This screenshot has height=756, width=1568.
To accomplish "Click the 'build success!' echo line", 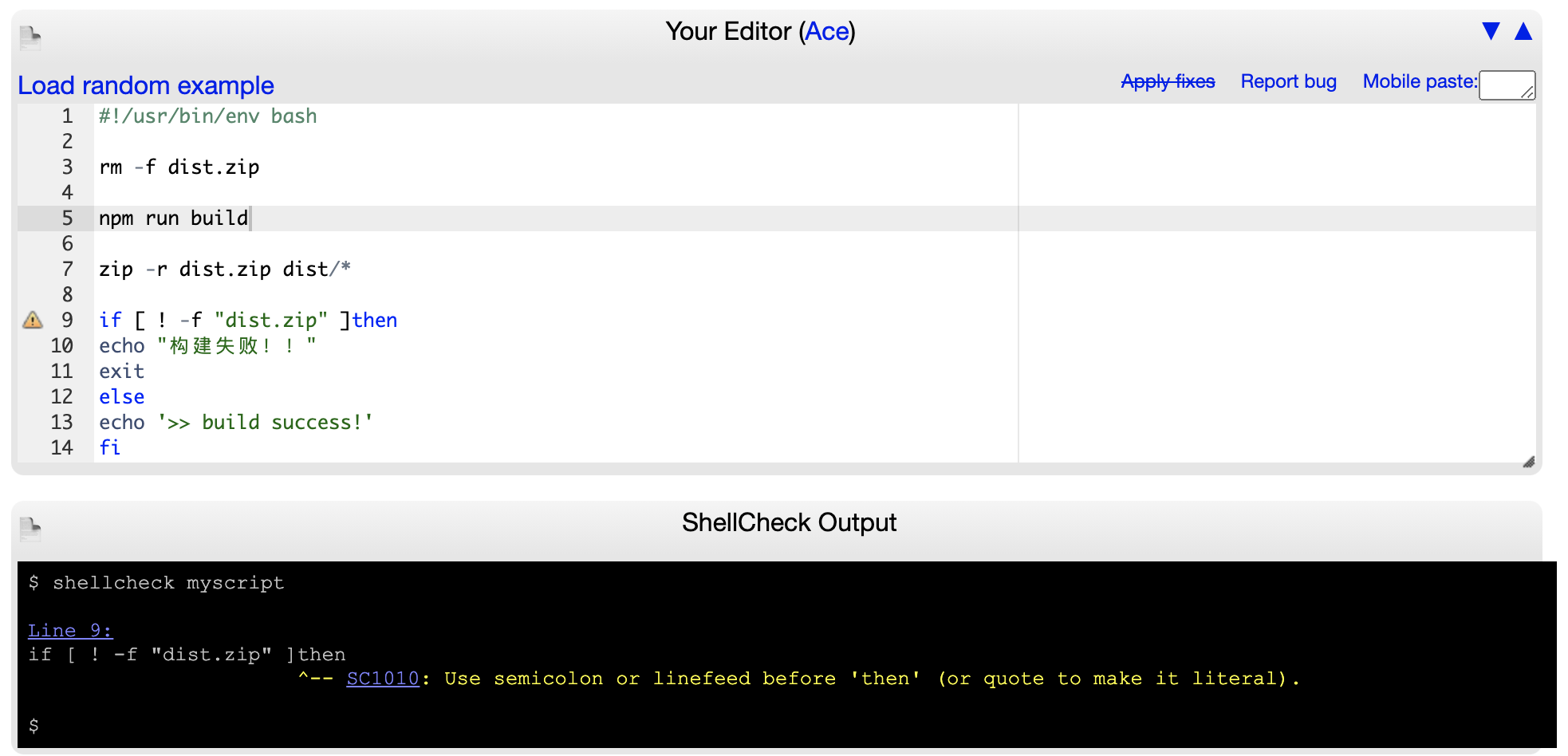I will pos(236,423).
